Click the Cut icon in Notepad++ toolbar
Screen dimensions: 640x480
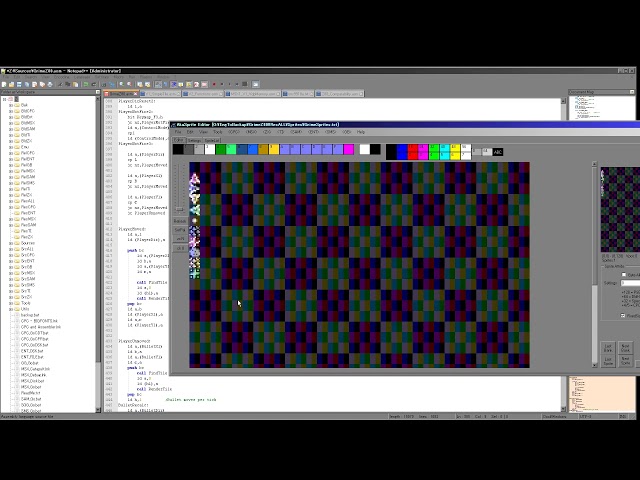(x=60, y=84)
